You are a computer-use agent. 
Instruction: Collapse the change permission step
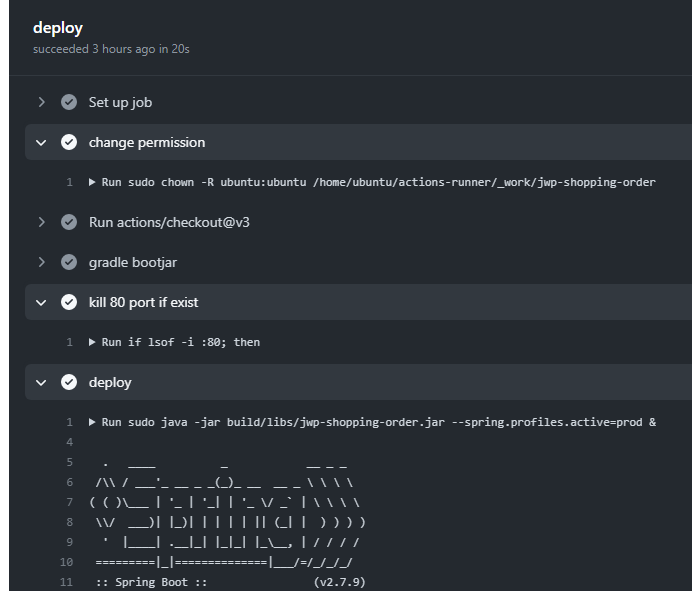coord(41,142)
